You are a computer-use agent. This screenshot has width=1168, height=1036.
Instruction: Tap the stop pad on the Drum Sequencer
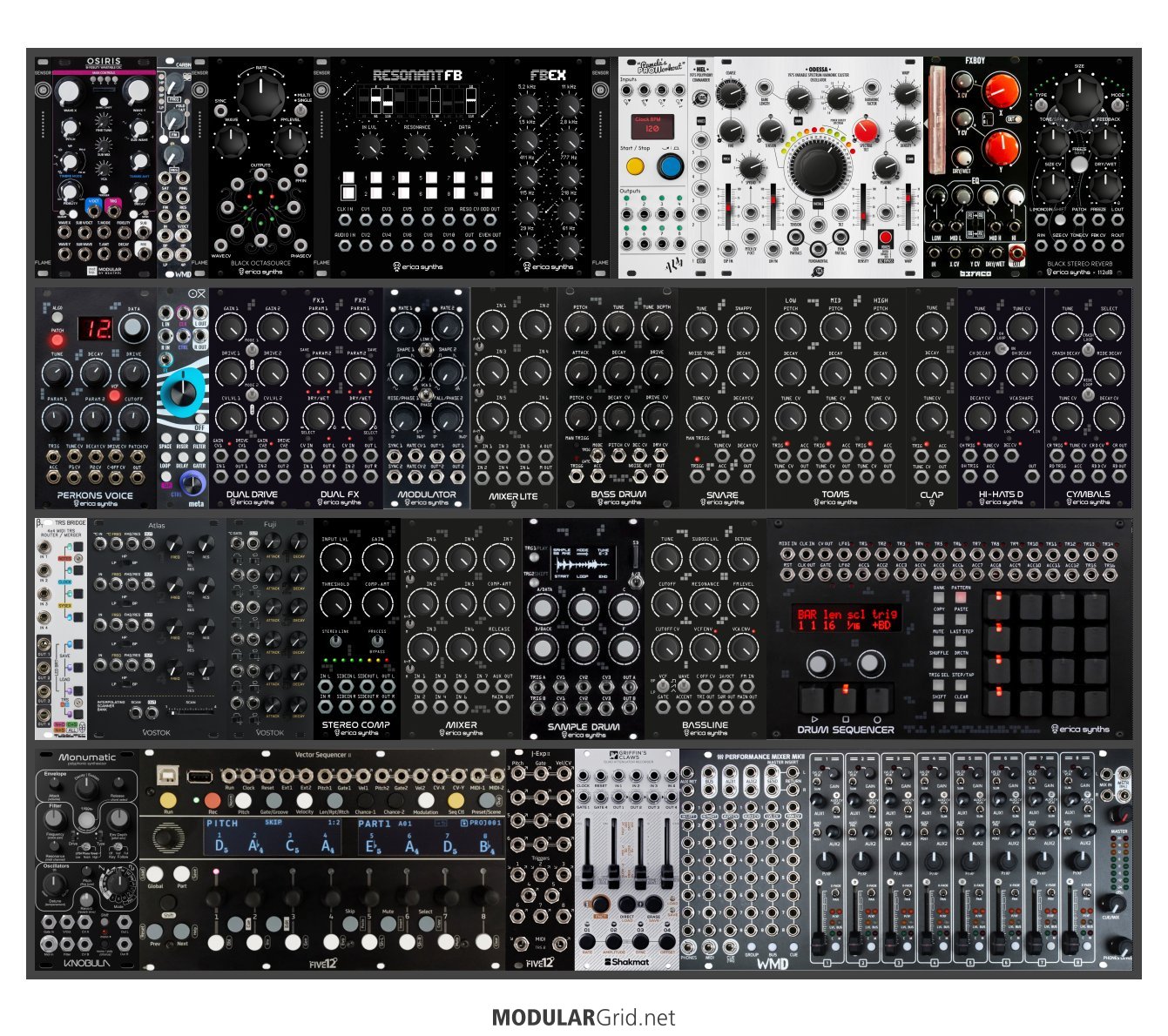pos(844,699)
